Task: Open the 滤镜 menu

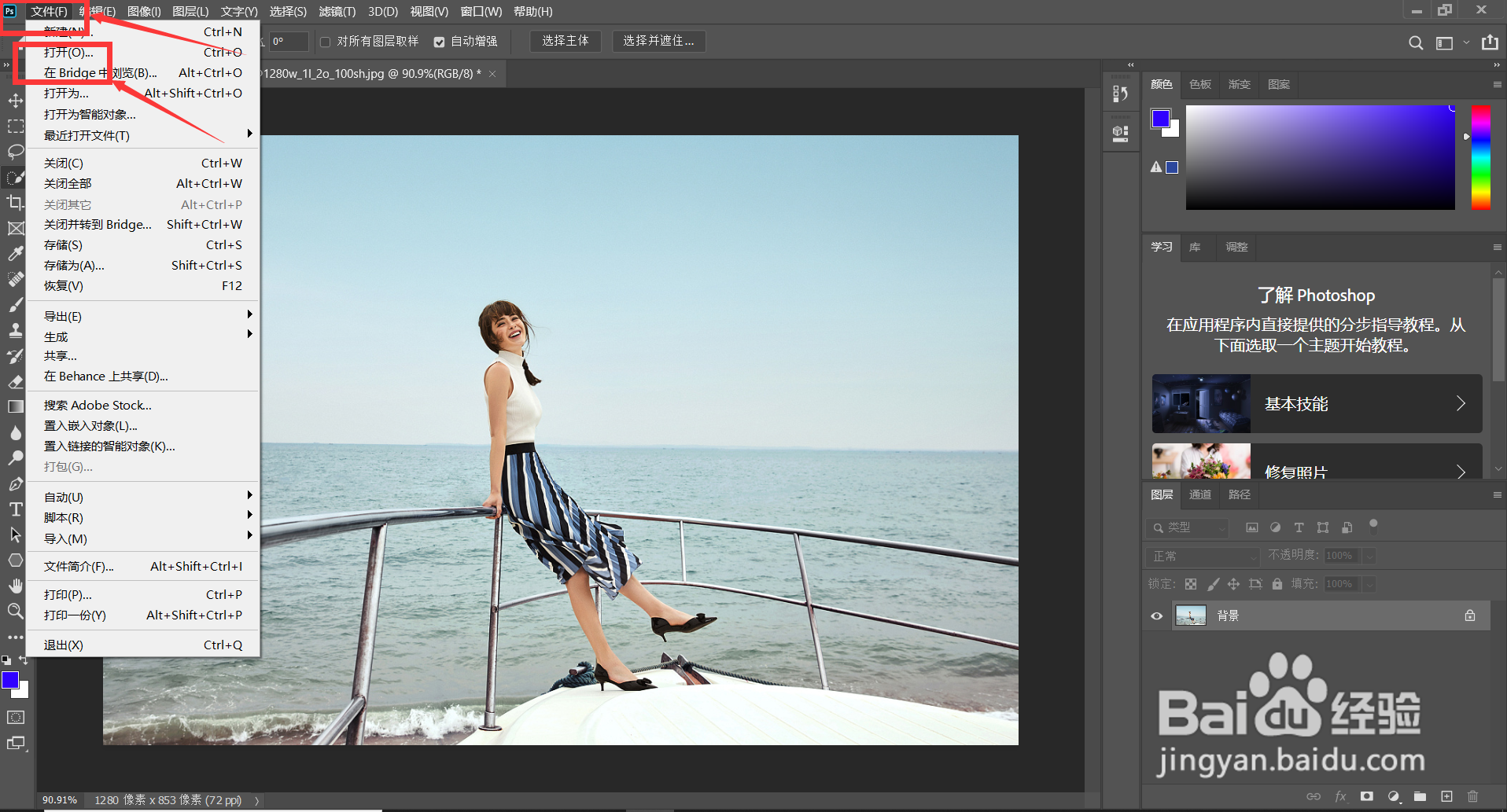Action: pos(337,11)
